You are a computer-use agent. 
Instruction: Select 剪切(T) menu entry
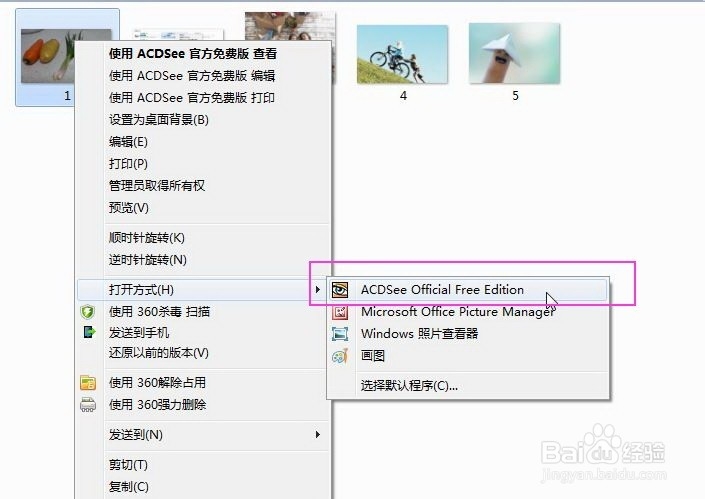[128, 464]
